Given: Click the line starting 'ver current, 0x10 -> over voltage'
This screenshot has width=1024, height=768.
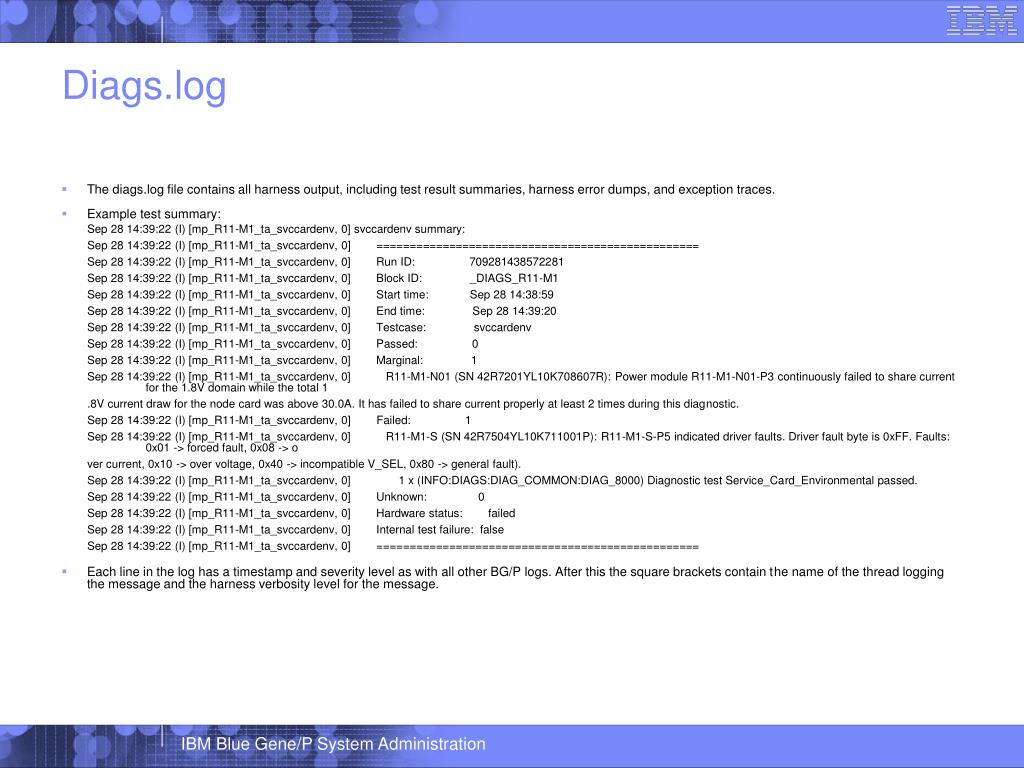Looking at the screenshot, I should click(304, 464).
